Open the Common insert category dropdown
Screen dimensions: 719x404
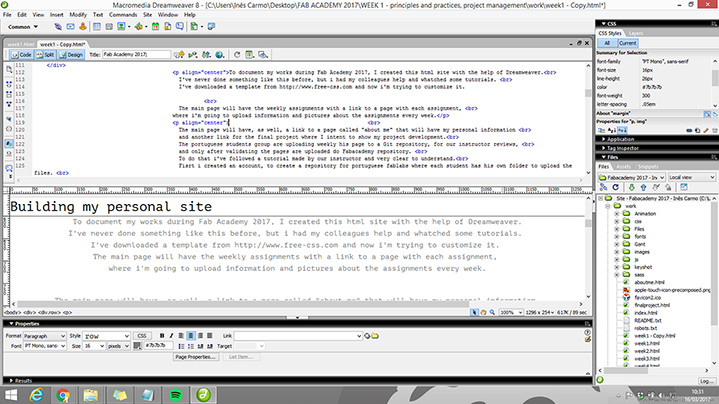pyautogui.click(x=23, y=27)
